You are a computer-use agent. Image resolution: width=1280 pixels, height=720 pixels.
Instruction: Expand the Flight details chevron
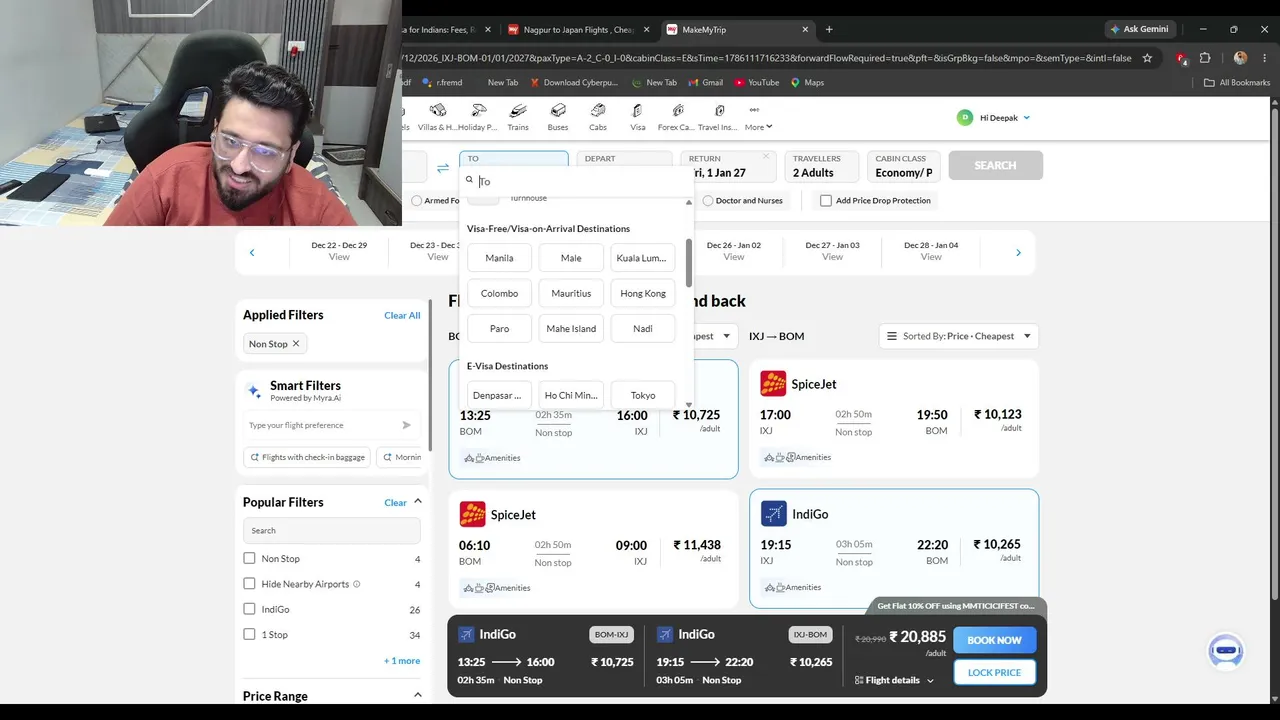click(x=930, y=681)
